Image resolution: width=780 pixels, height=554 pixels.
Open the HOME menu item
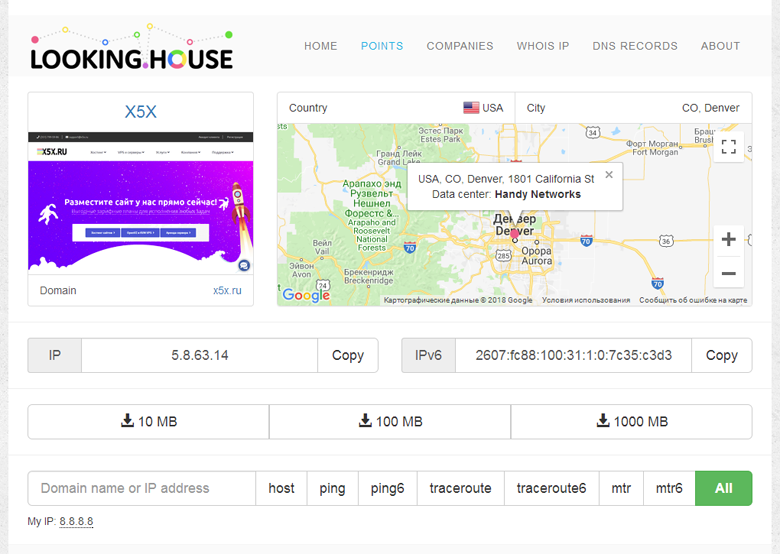(x=320, y=46)
